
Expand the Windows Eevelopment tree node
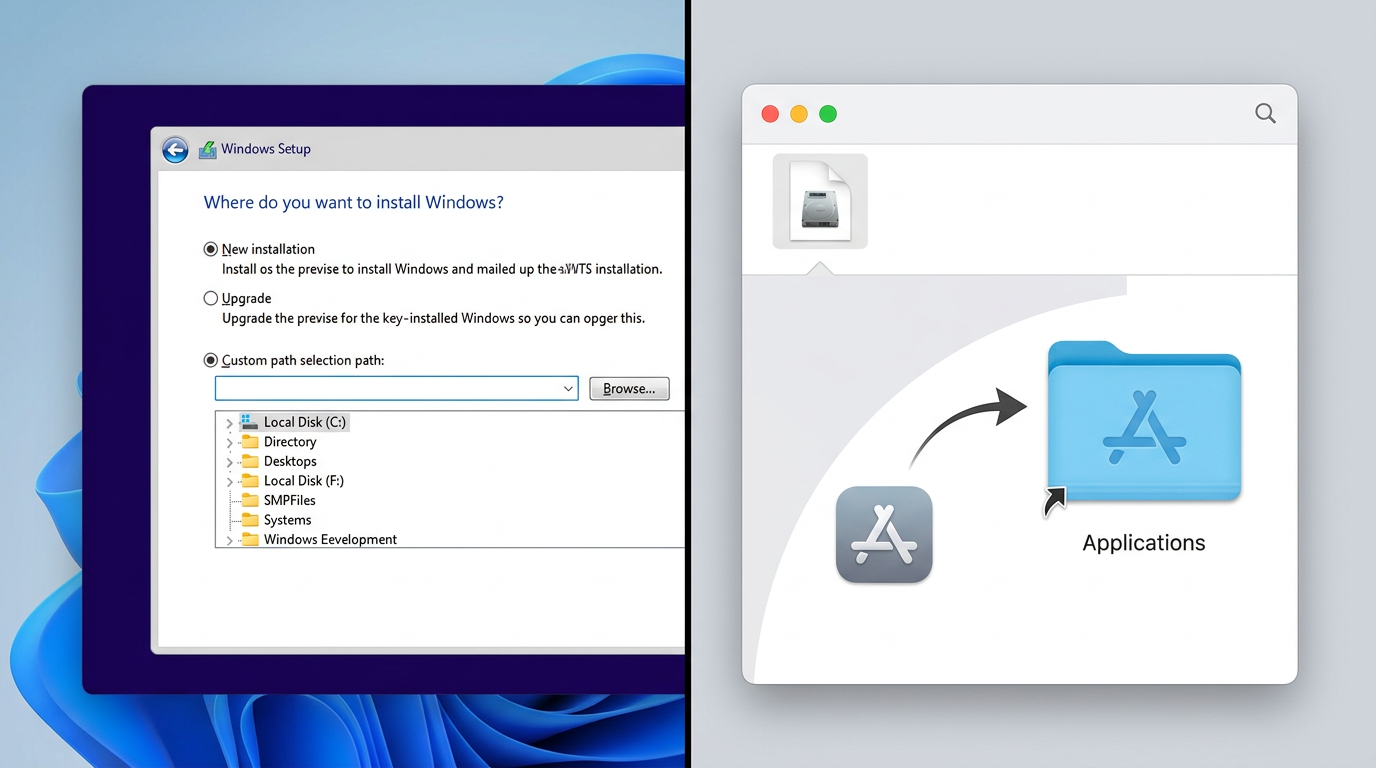click(229, 540)
